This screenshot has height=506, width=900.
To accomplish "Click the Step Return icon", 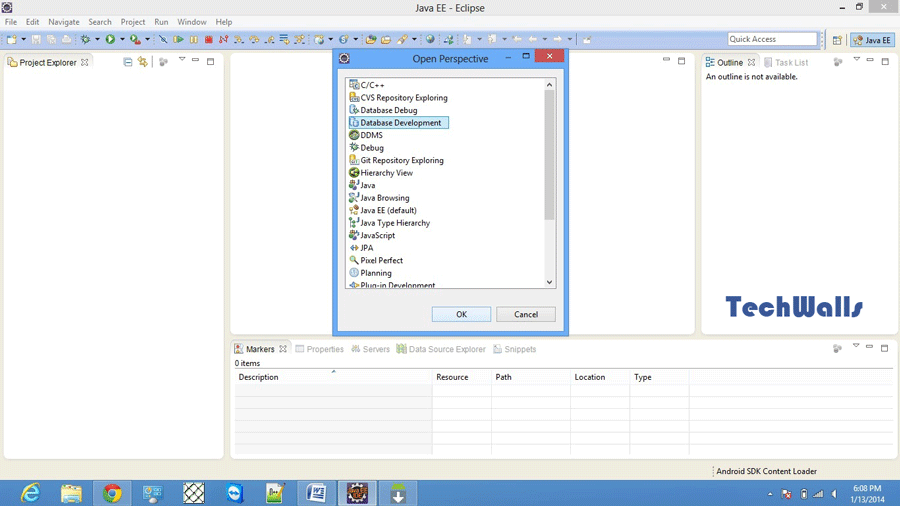I will 269,40.
